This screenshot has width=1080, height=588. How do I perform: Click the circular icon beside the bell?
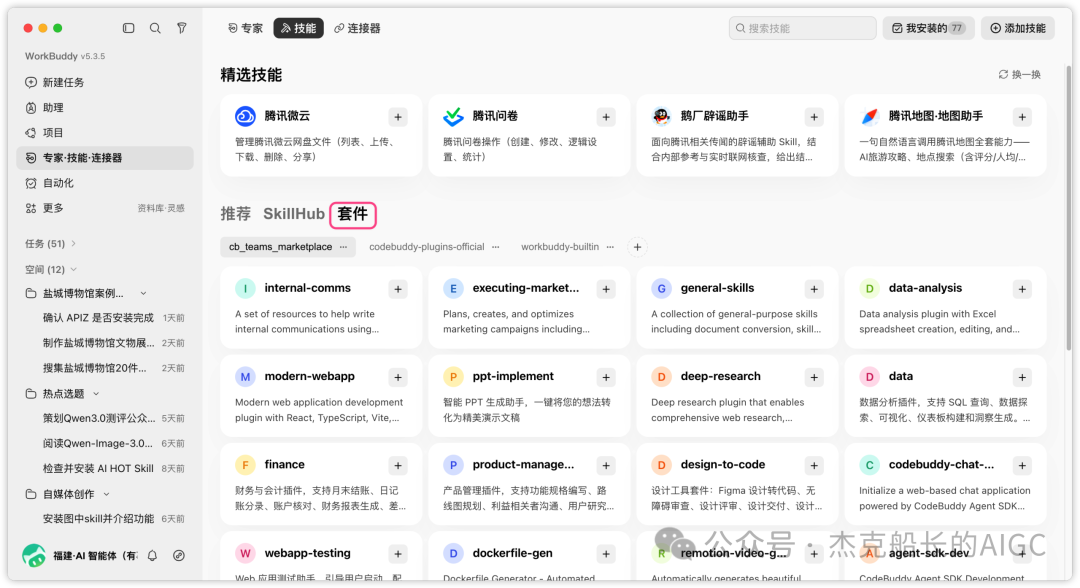(178, 556)
